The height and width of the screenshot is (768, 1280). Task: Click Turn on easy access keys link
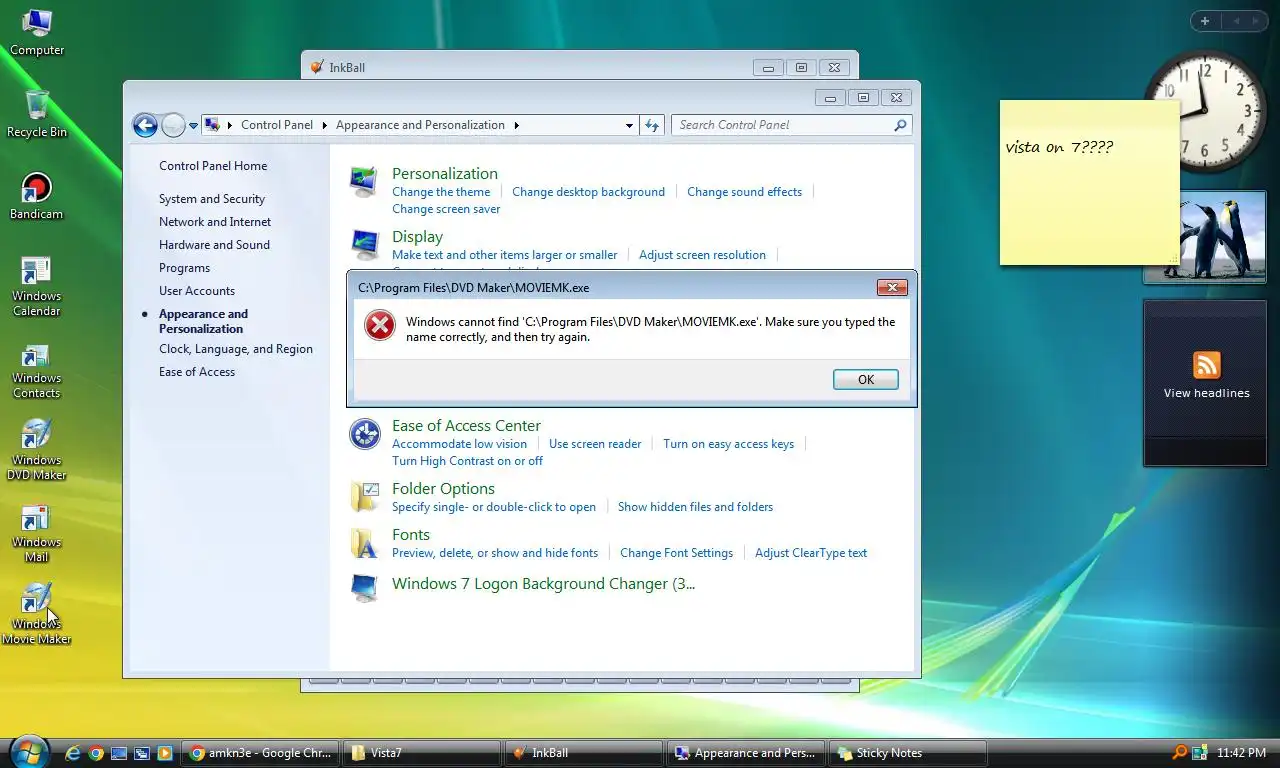(x=728, y=444)
